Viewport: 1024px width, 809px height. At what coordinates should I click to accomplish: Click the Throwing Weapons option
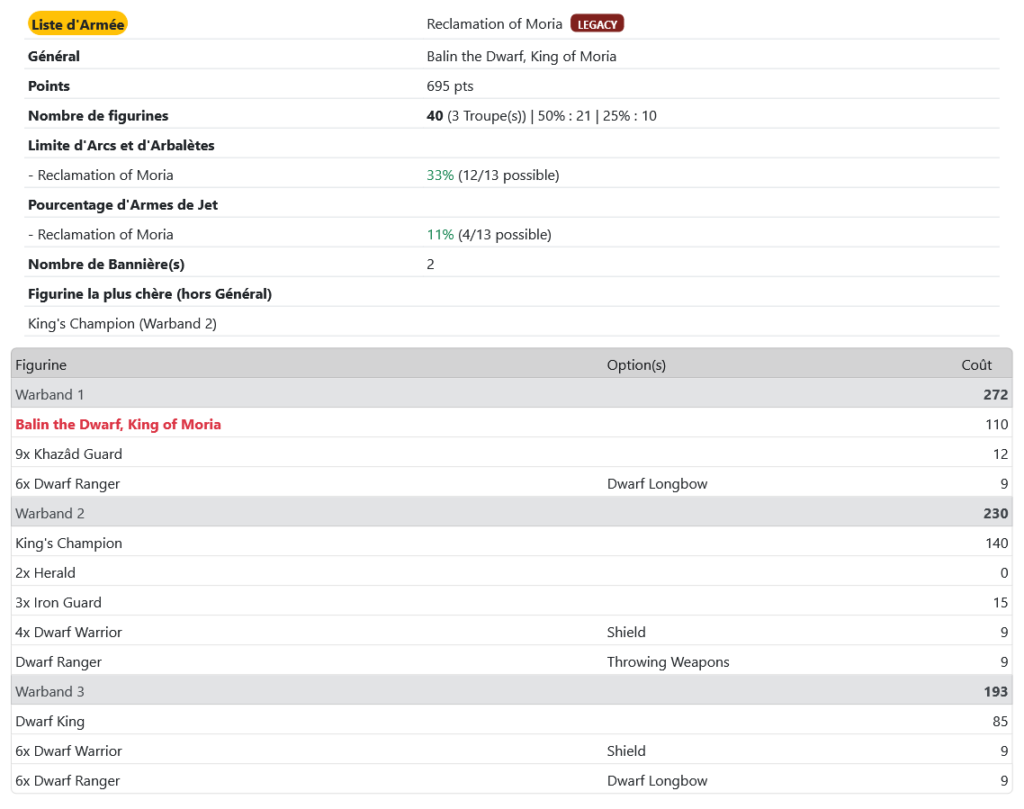click(x=668, y=662)
